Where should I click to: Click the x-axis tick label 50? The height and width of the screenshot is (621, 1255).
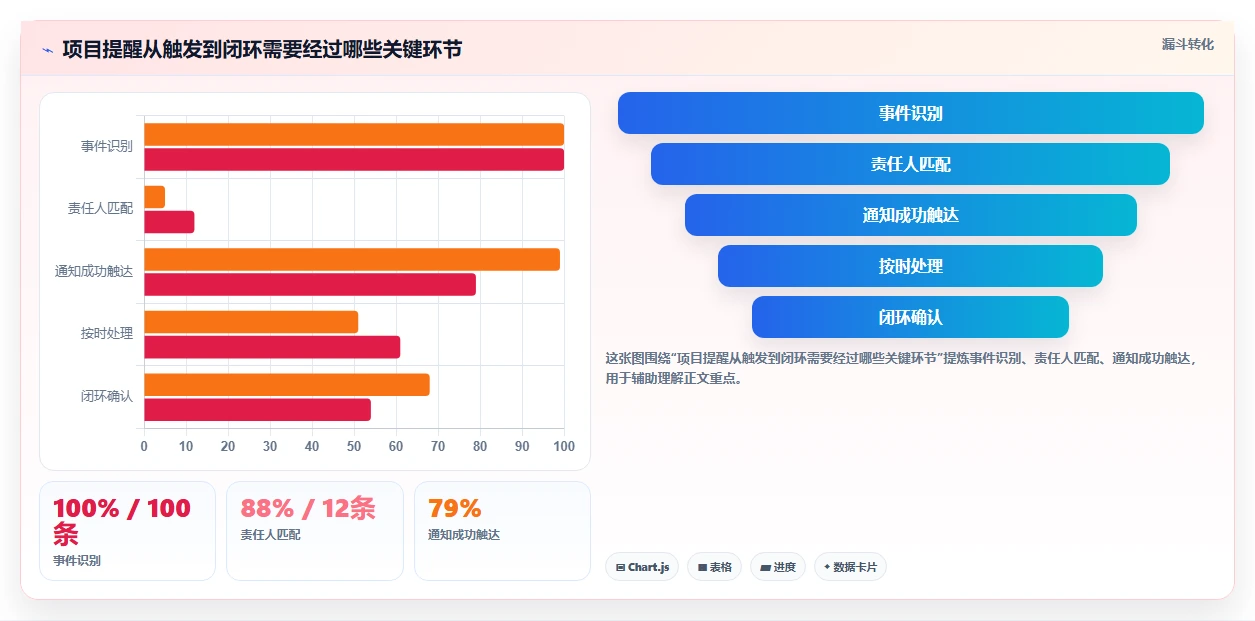point(354,446)
